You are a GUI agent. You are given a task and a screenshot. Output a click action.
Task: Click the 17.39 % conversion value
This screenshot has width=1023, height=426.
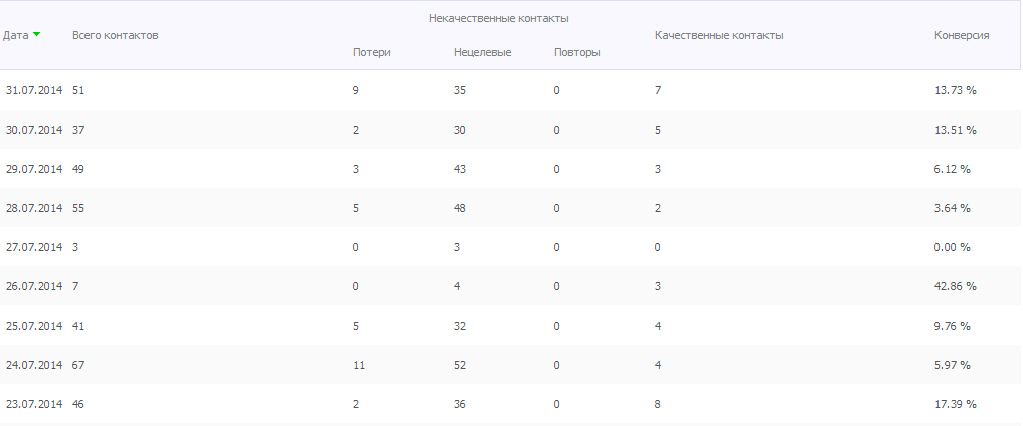955,404
